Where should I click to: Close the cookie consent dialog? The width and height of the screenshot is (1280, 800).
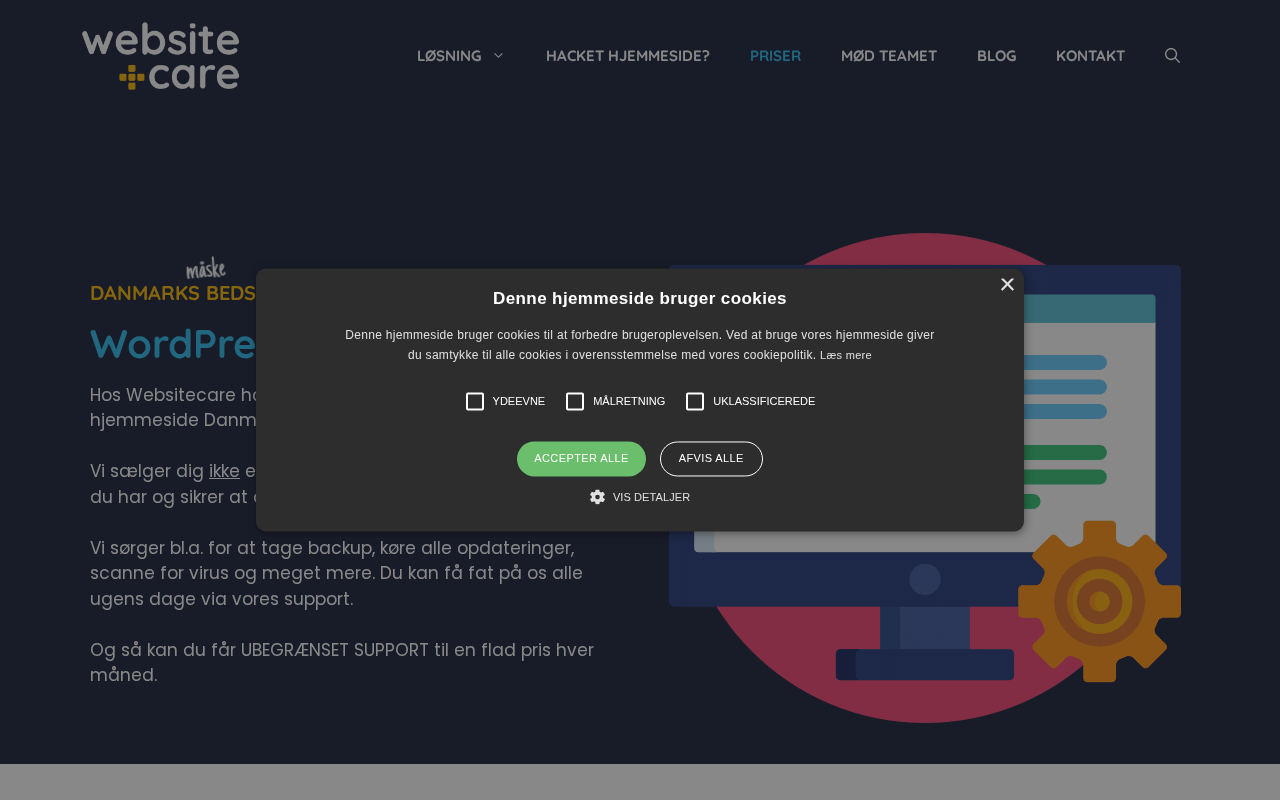pyautogui.click(x=1007, y=284)
